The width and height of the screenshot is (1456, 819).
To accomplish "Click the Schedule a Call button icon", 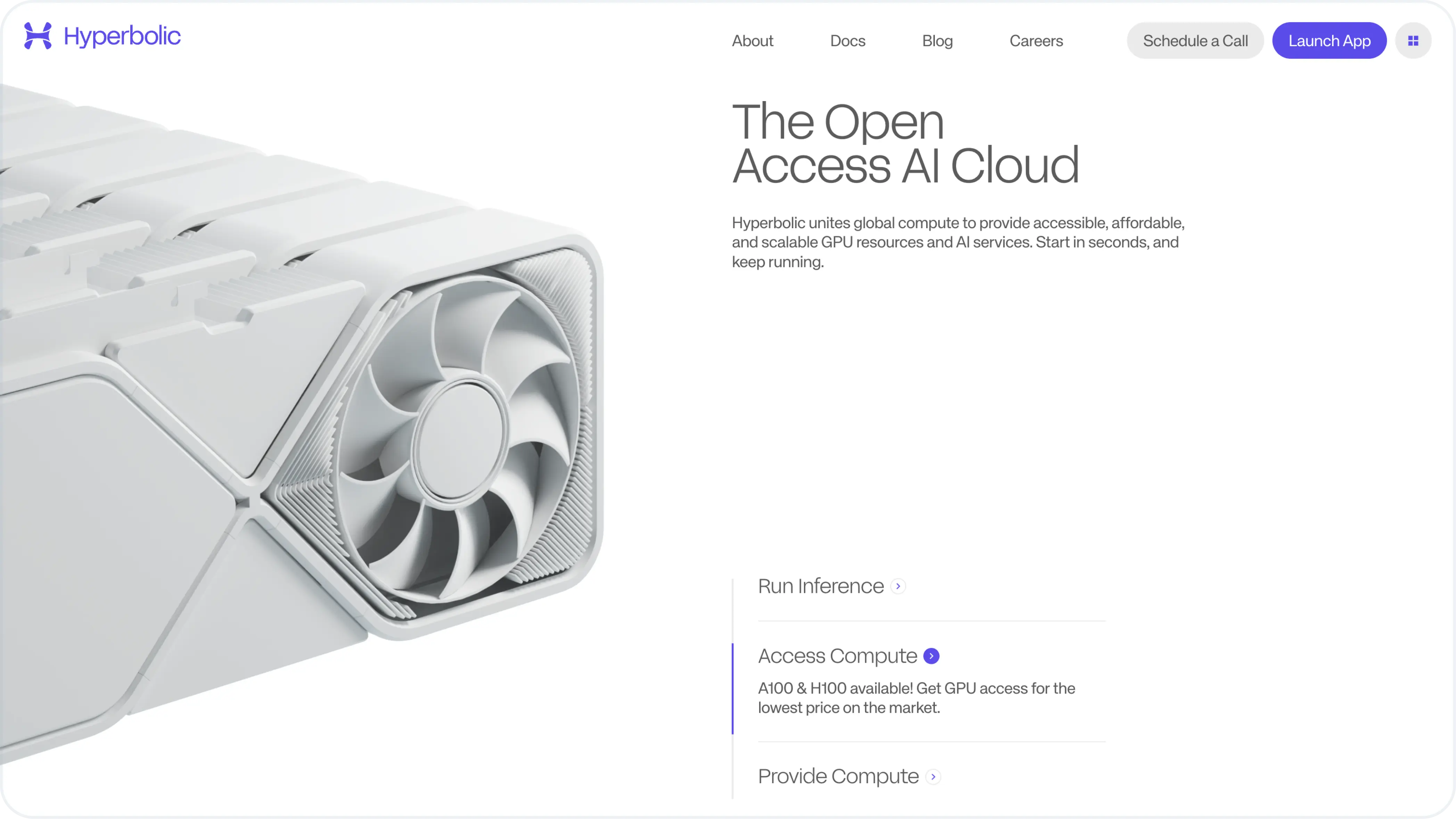I will point(1196,40).
